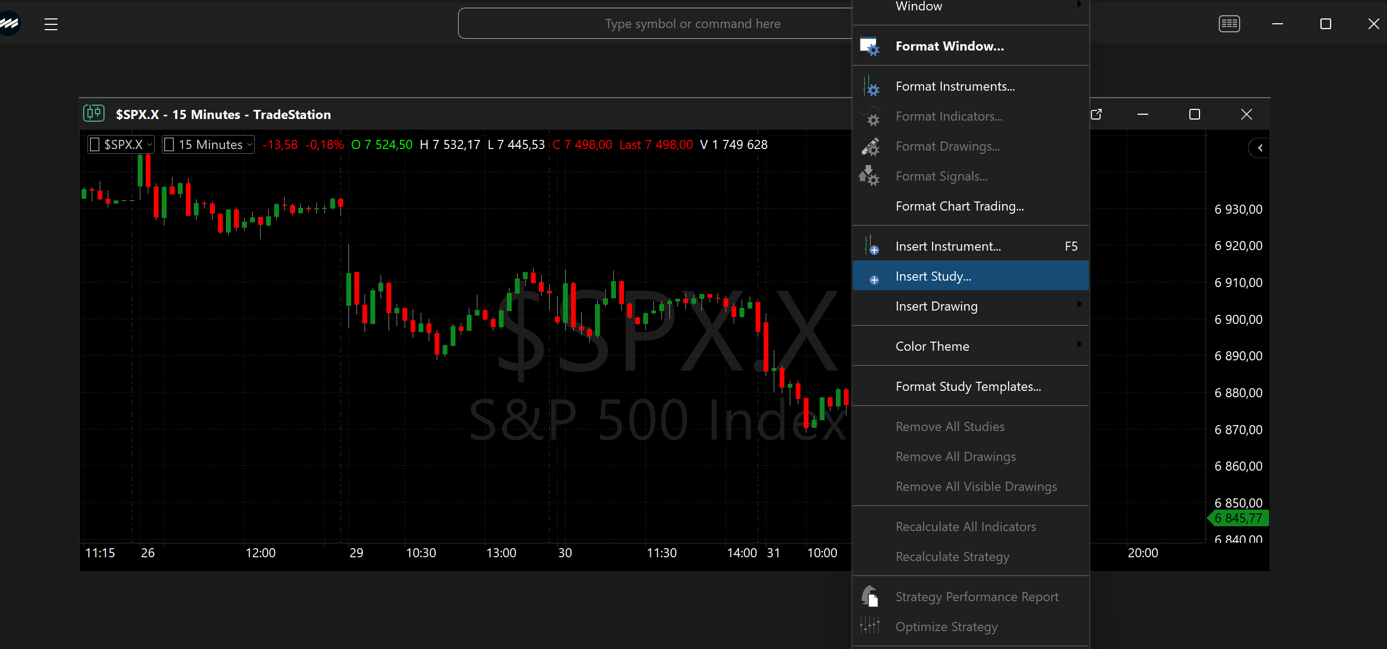Screen dimensions: 1387x649
Task: Click the Optimize Strategy icon
Action: [x=870, y=626]
